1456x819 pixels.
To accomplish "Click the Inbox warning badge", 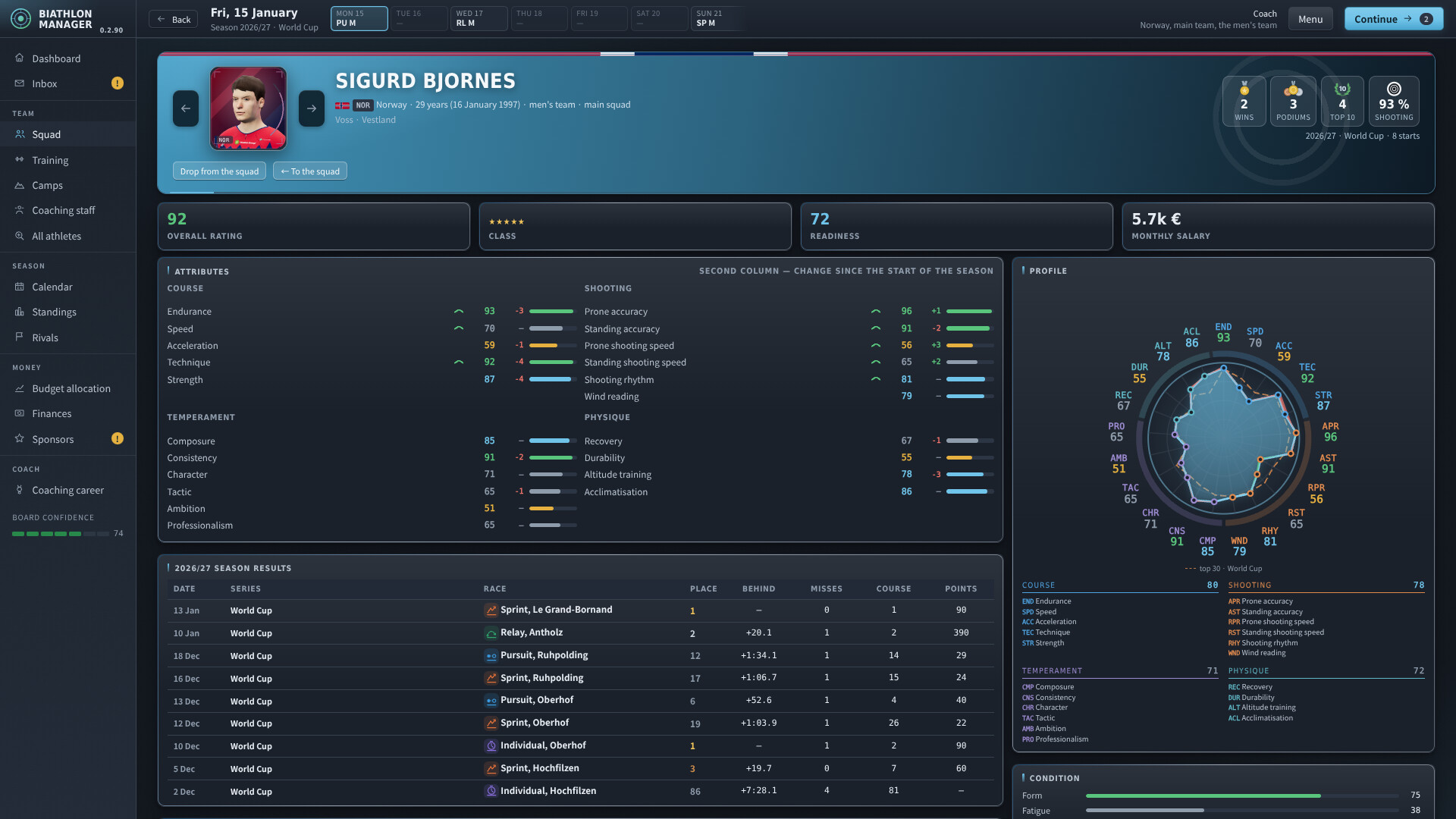I will click(x=118, y=83).
